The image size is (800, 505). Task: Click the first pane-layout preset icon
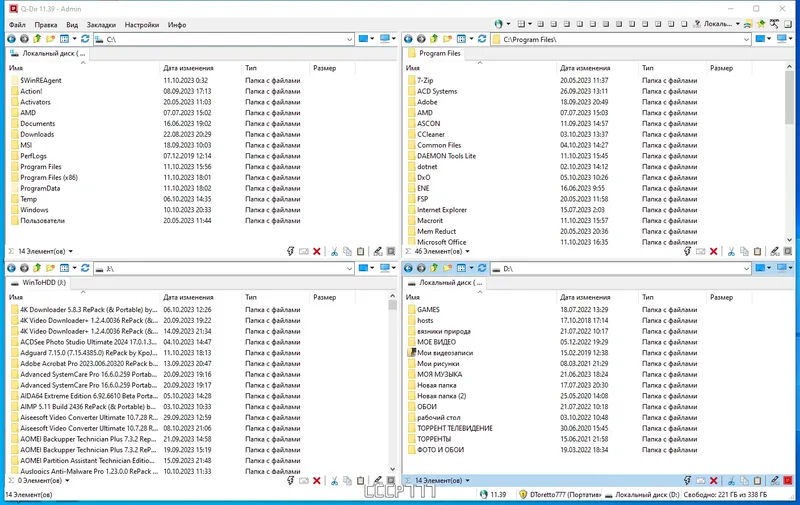(540, 24)
